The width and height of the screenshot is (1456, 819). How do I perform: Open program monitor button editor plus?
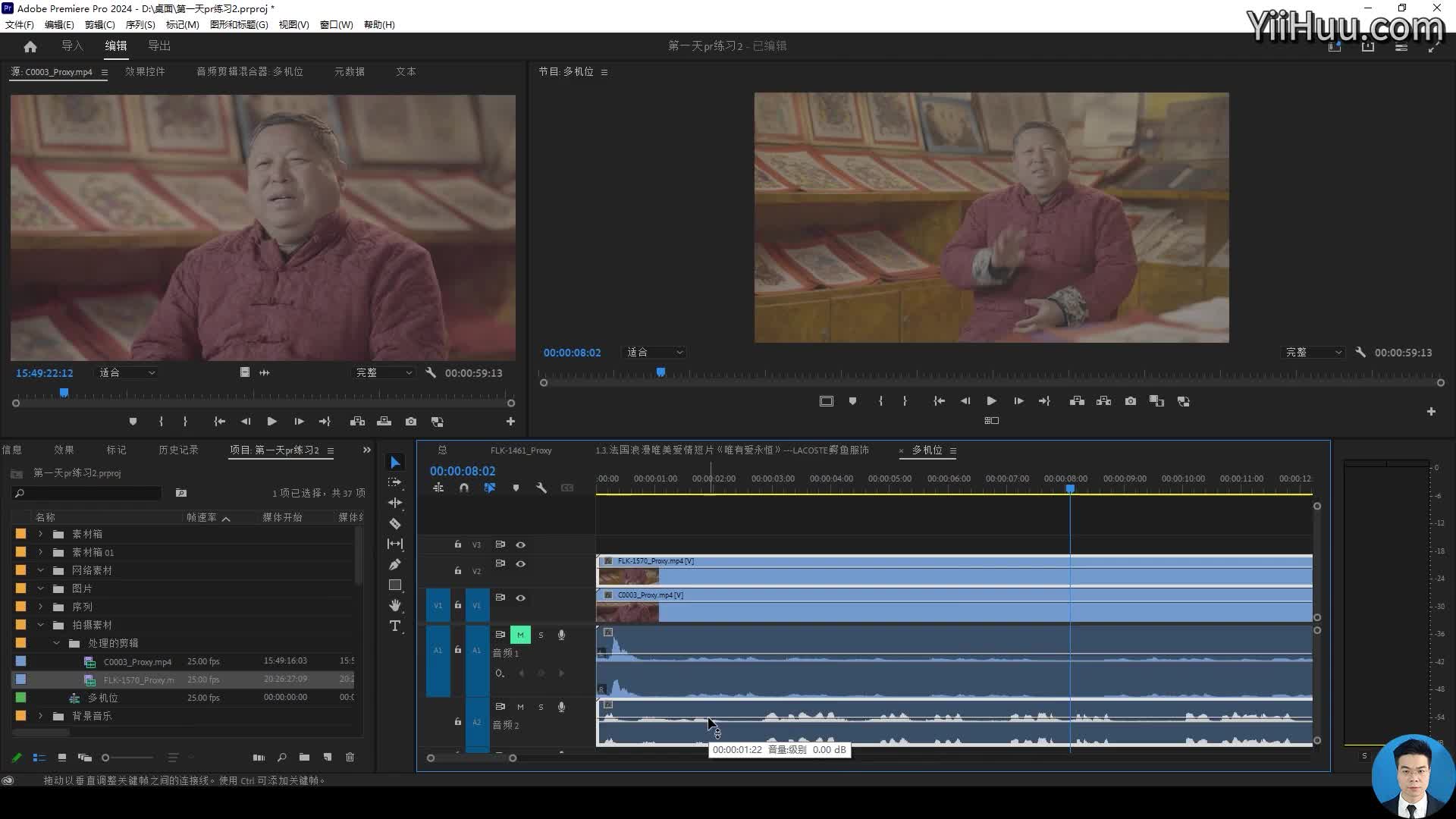click(x=1431, y=412)
